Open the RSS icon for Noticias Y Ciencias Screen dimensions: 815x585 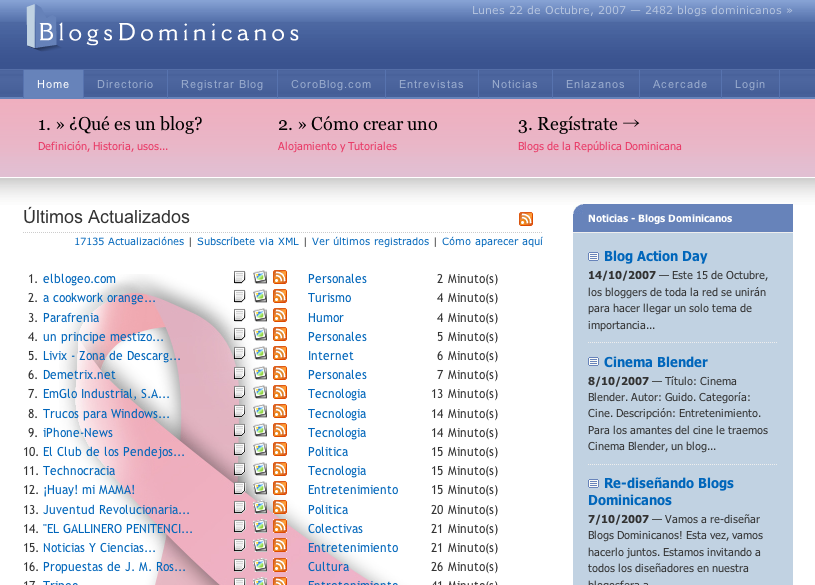pos(280,545)
